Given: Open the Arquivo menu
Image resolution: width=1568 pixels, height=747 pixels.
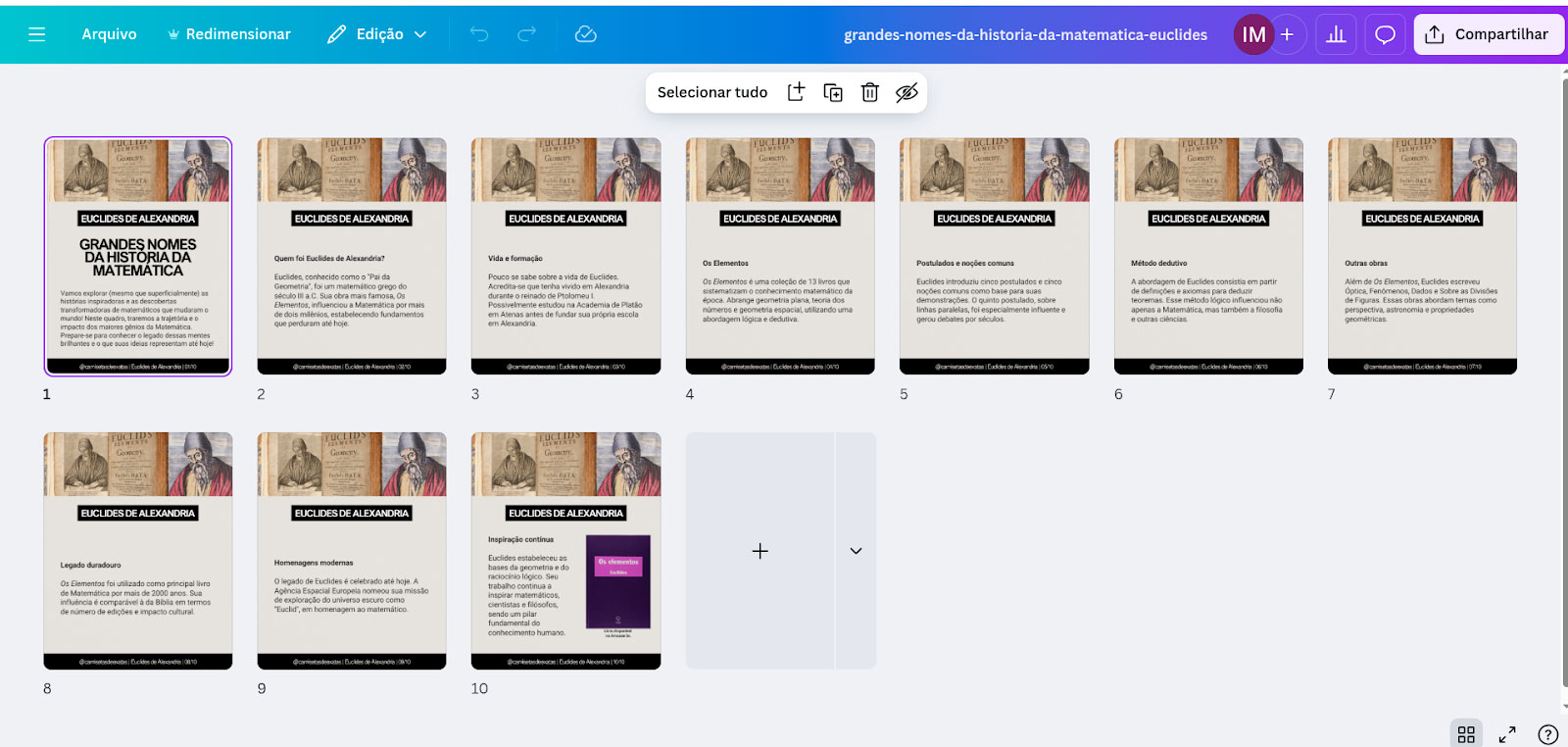Looking at the screenshot, I should point(109,34).
